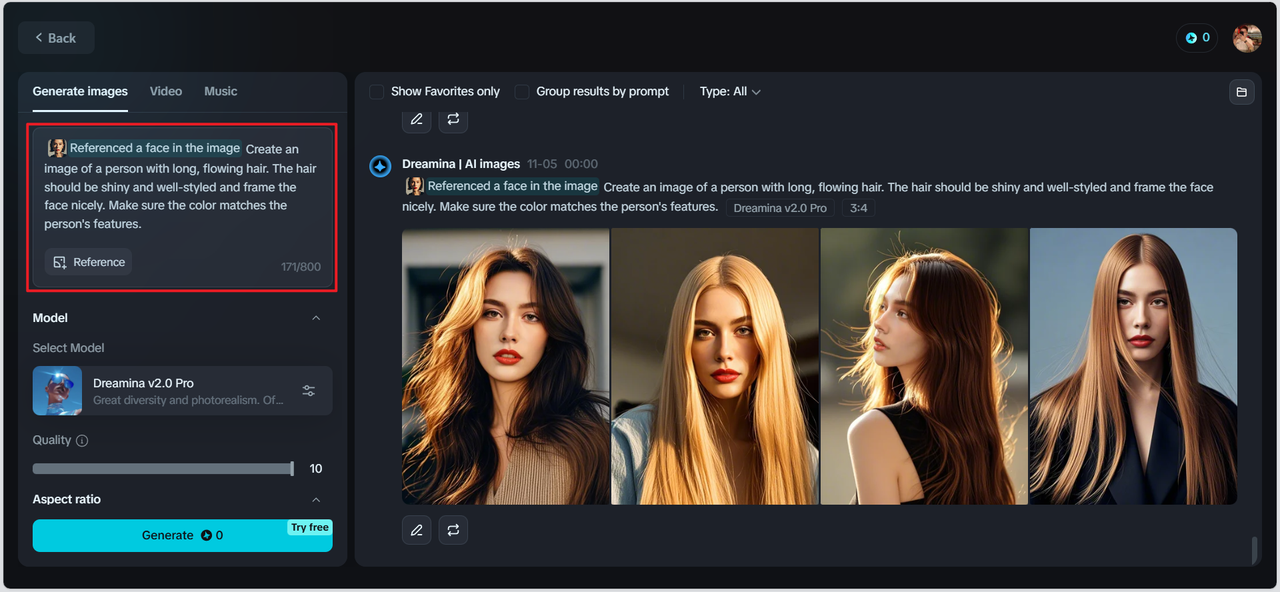1280x592 pixels.
Task: Open the user profile avatar menu
Action: point(1247,38)
